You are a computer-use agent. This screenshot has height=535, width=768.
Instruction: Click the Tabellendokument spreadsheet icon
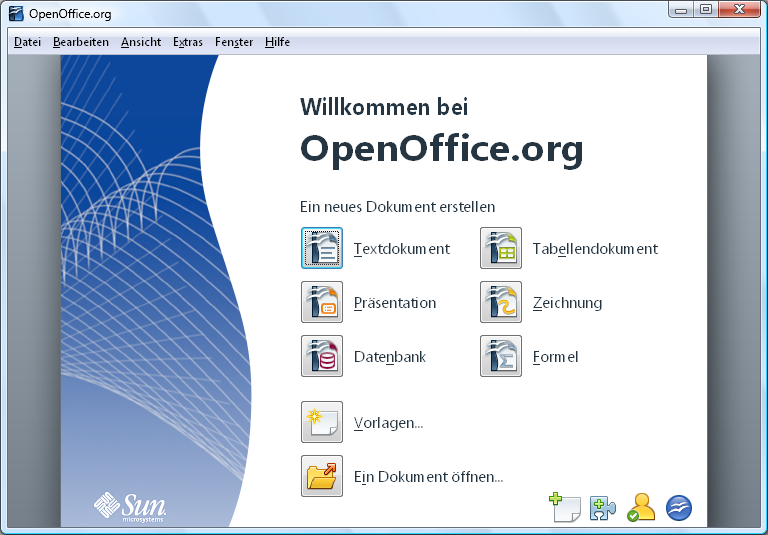coord(501,248)
